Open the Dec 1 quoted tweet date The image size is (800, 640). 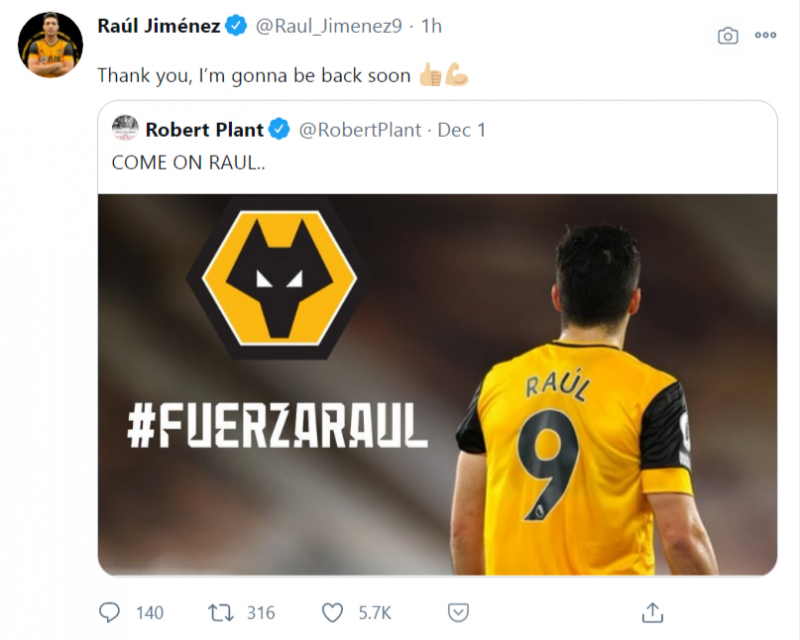click(x=462, y=129)
